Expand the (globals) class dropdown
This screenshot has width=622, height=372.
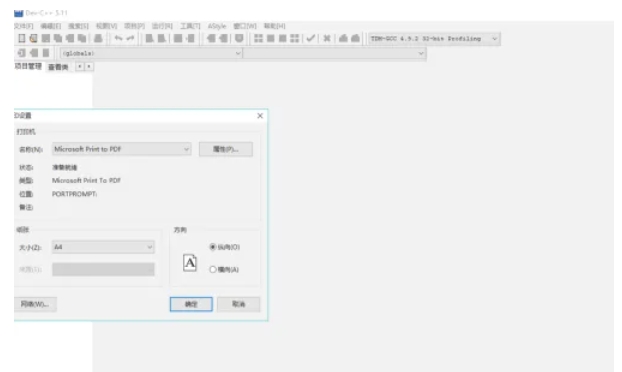pyautogui.click(x=151, y=53)
